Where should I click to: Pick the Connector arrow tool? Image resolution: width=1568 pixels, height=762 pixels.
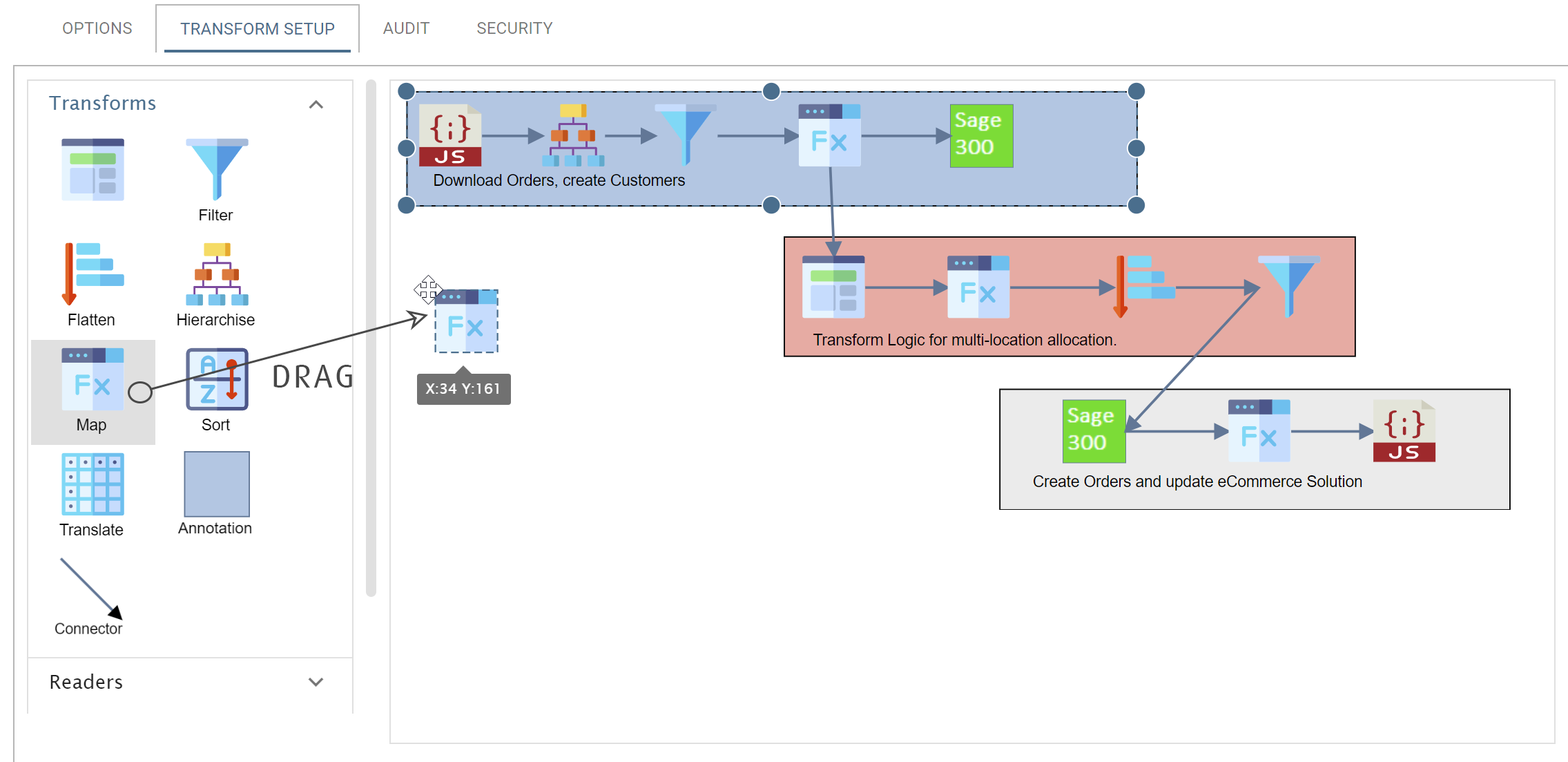[x=90, y=589]
